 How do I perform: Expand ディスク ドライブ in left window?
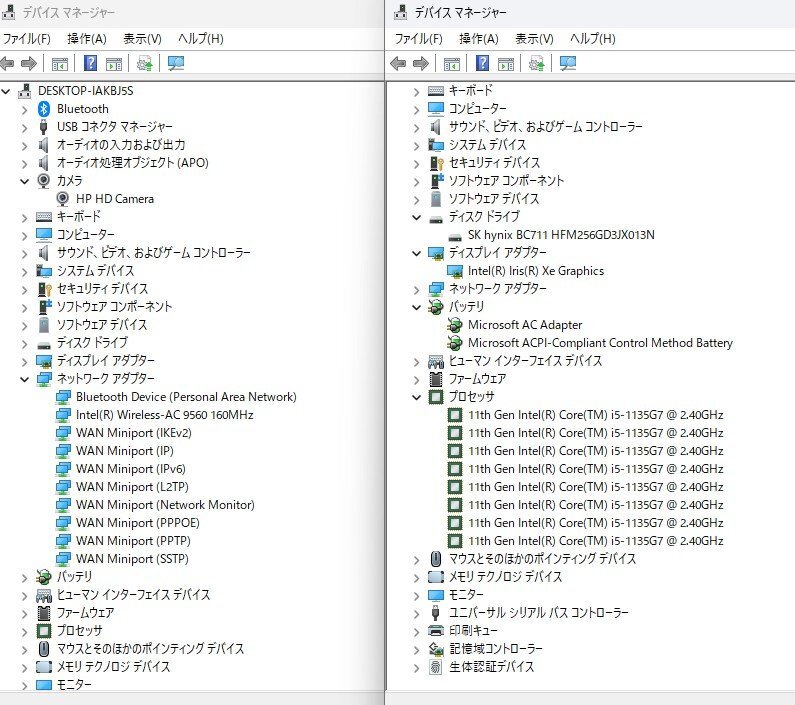pos(24,344)
